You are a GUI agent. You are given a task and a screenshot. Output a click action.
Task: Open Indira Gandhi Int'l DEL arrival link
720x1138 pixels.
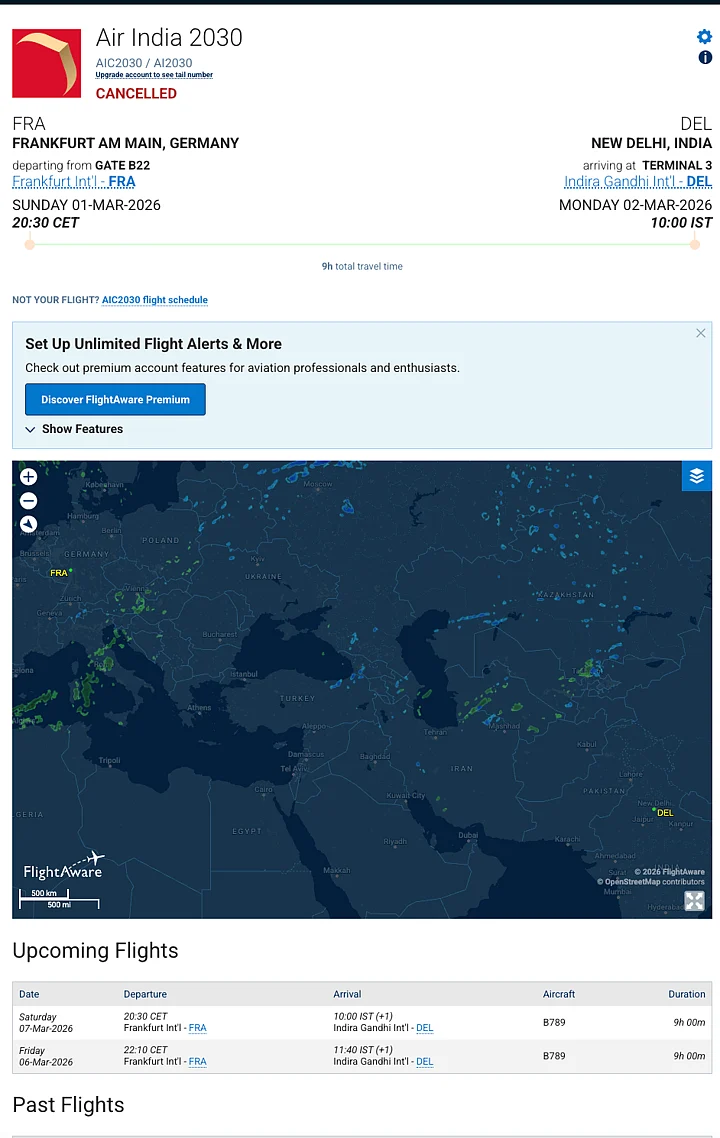coord(638,182)
